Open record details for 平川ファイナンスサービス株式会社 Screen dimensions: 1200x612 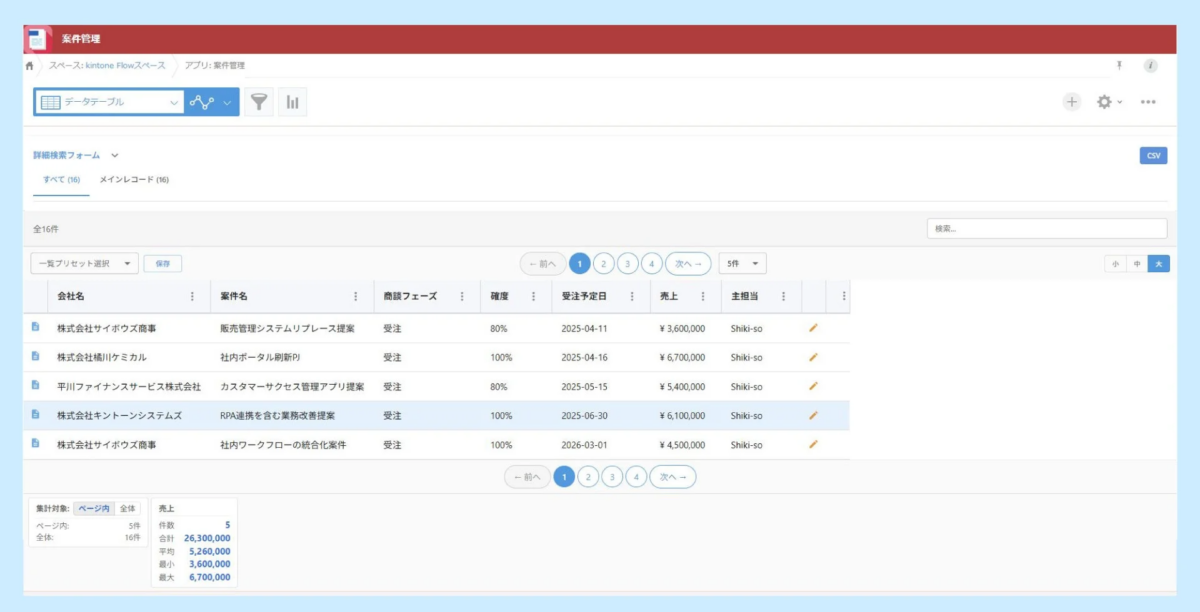(35, 385)
